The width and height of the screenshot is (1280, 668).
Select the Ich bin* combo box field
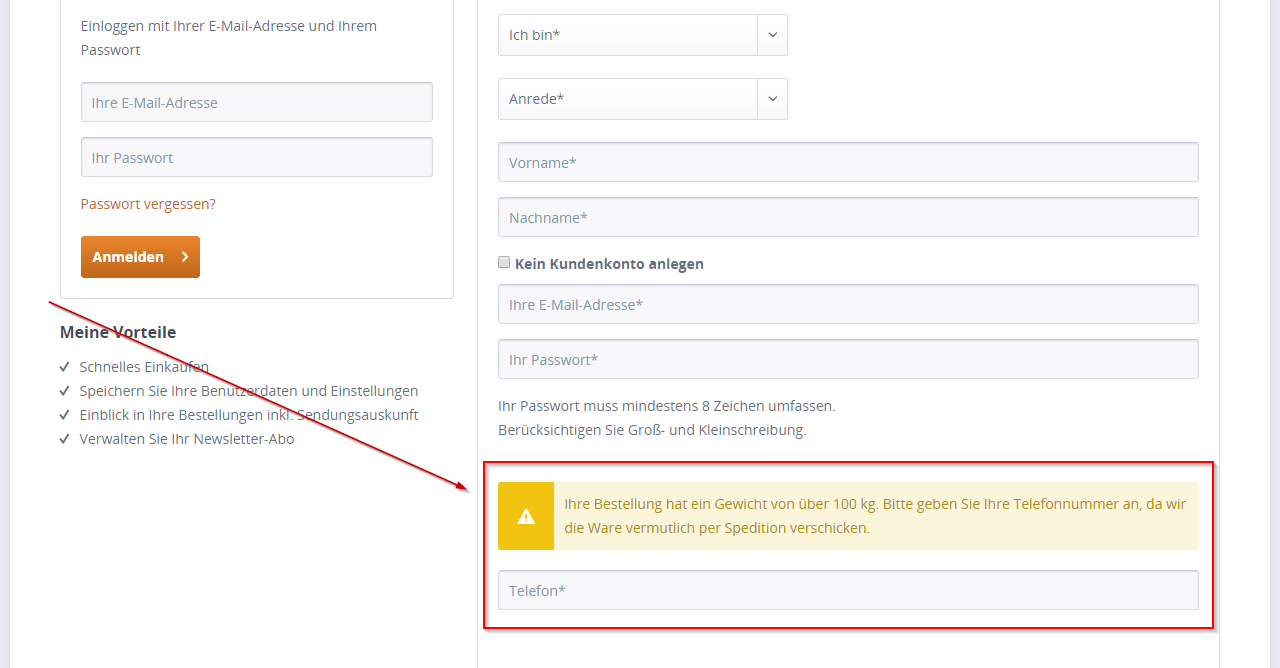(643, 35)
